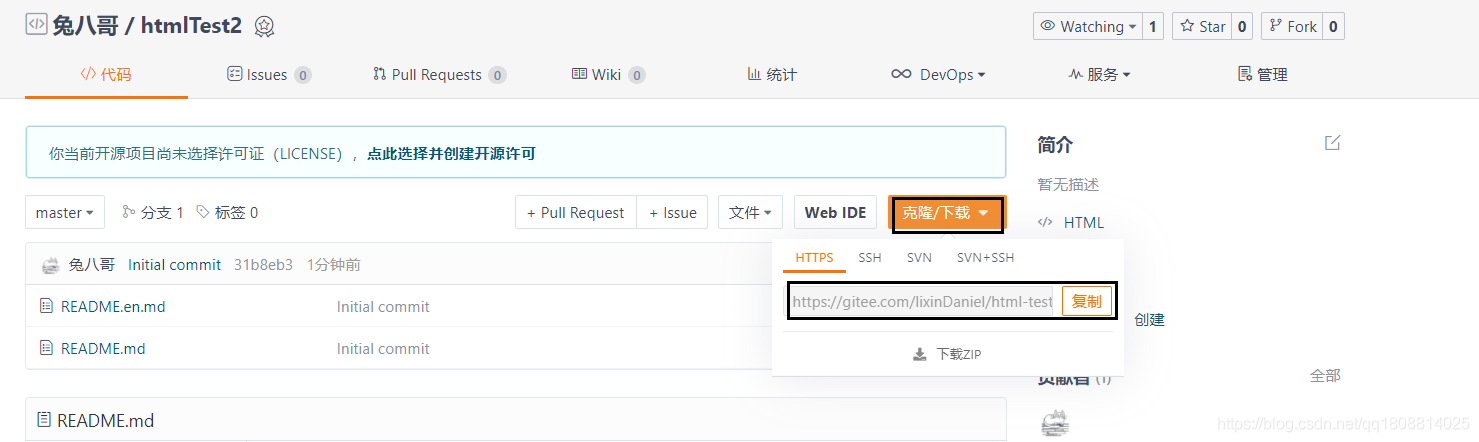1479x442 pixels.
Task: Switch to the 代码 tab
Action: click(x=106, y=74)
